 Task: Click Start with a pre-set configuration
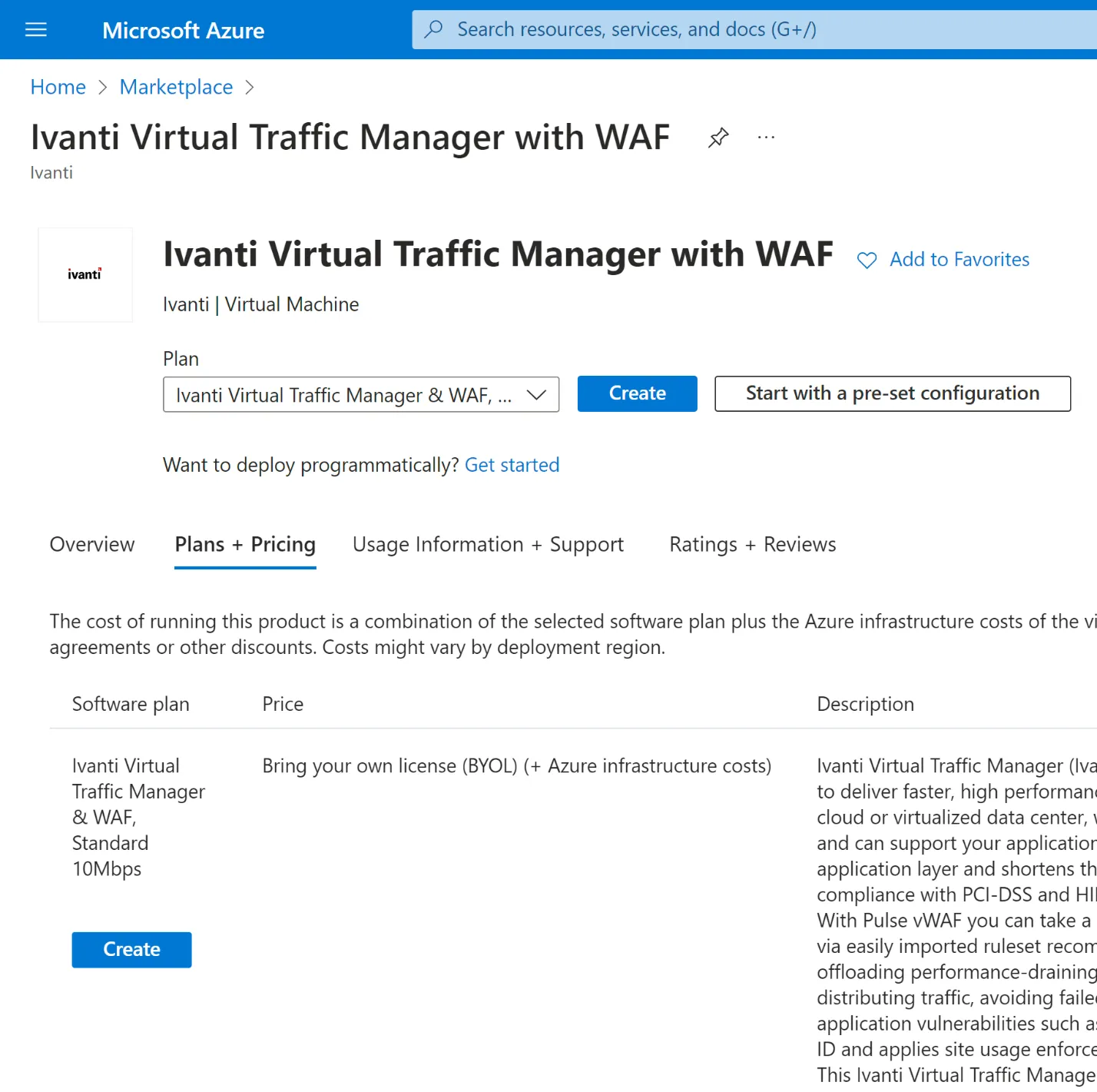893,393
